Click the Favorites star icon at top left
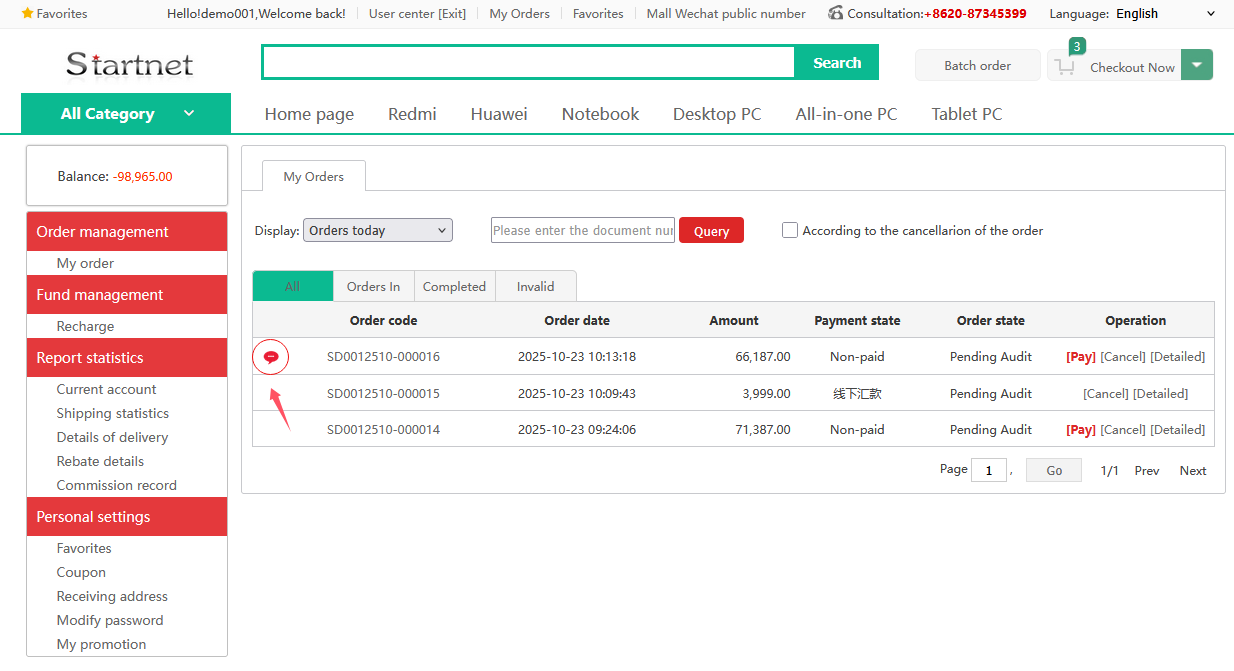Viewport: 1234px width, 671px height. (x=27, y=14)
